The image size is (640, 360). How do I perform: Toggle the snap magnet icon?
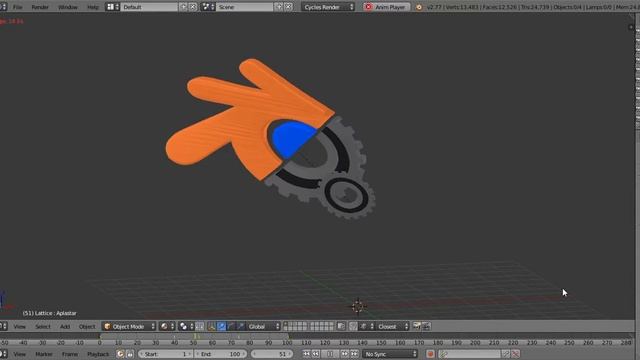pos(353,326)
